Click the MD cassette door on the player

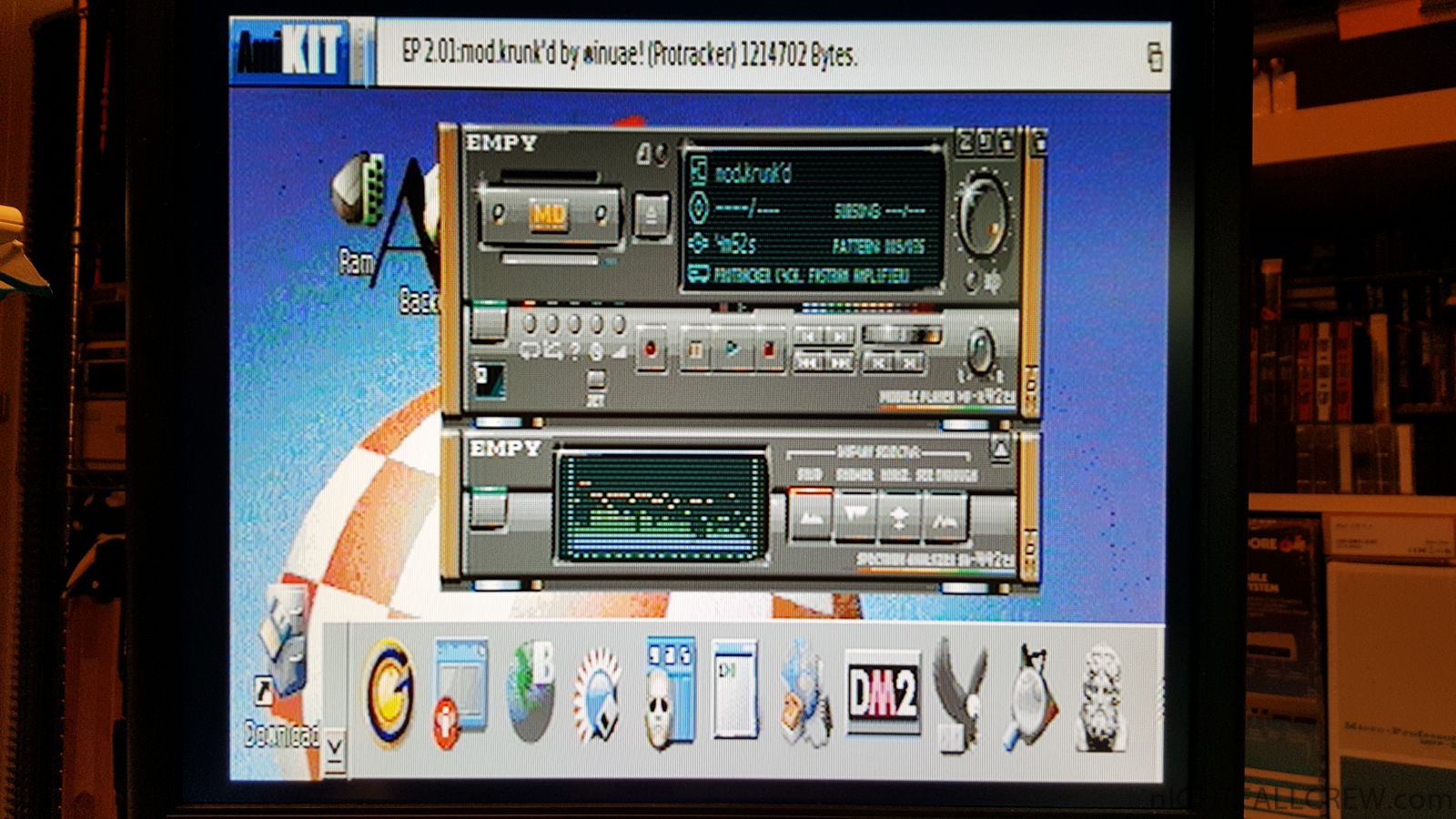pos(550,216)
